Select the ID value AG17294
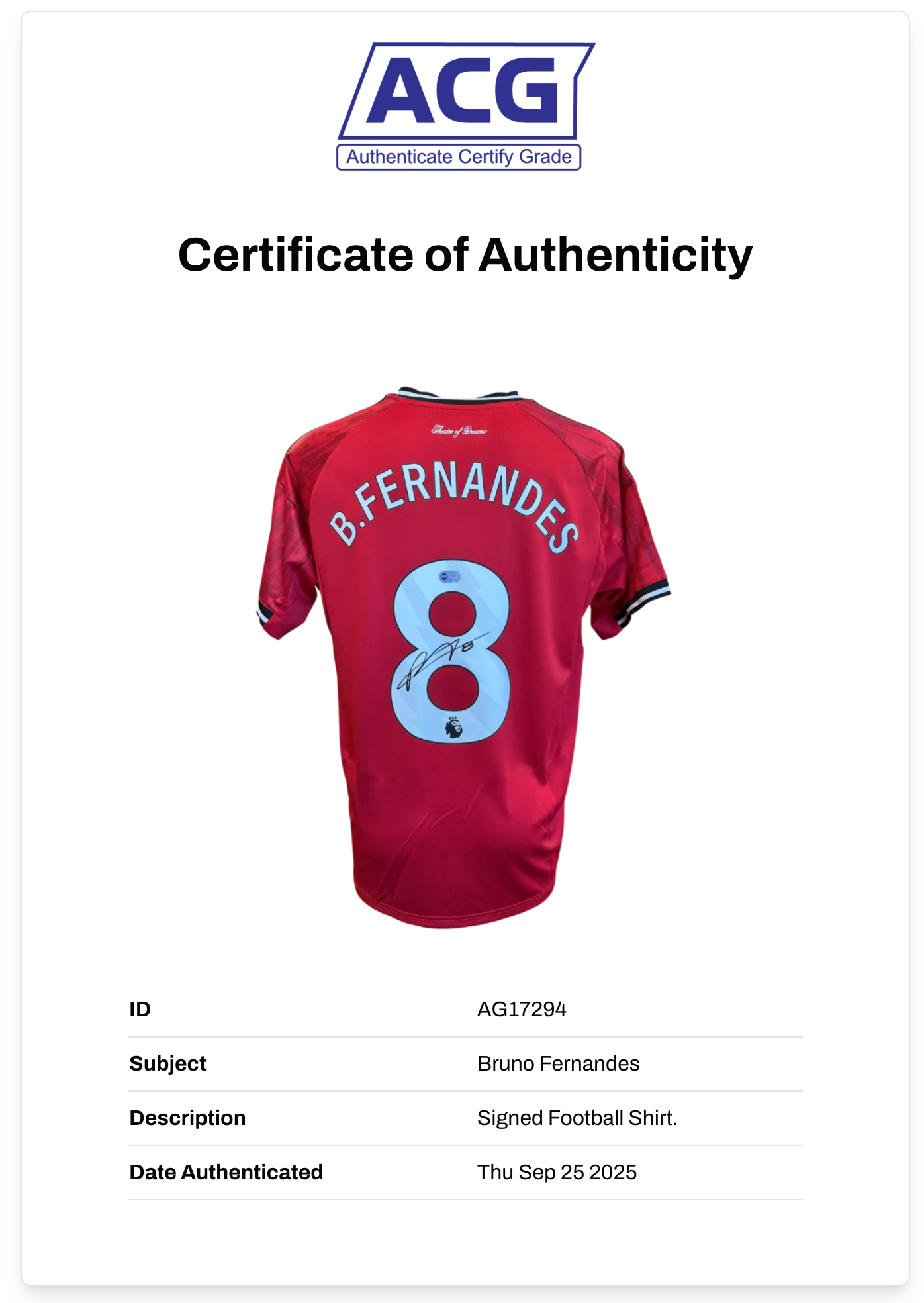The width and height of the screenshot is (924, 1303). coord(522,1009)
